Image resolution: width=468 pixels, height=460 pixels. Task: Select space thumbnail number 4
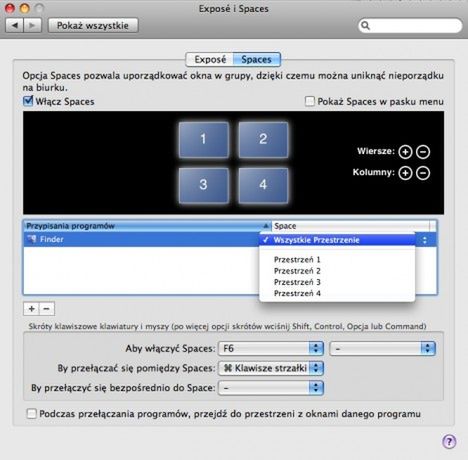[x=263, y=185]
